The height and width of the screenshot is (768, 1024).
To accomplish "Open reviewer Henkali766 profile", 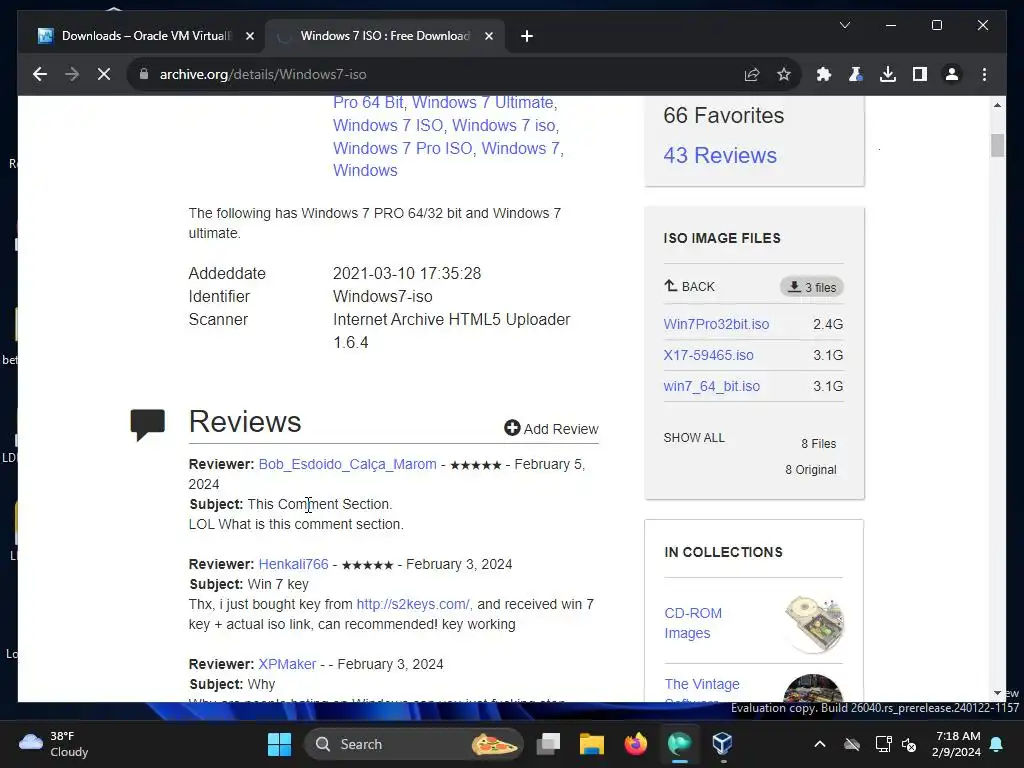I will tap(293, 564).
